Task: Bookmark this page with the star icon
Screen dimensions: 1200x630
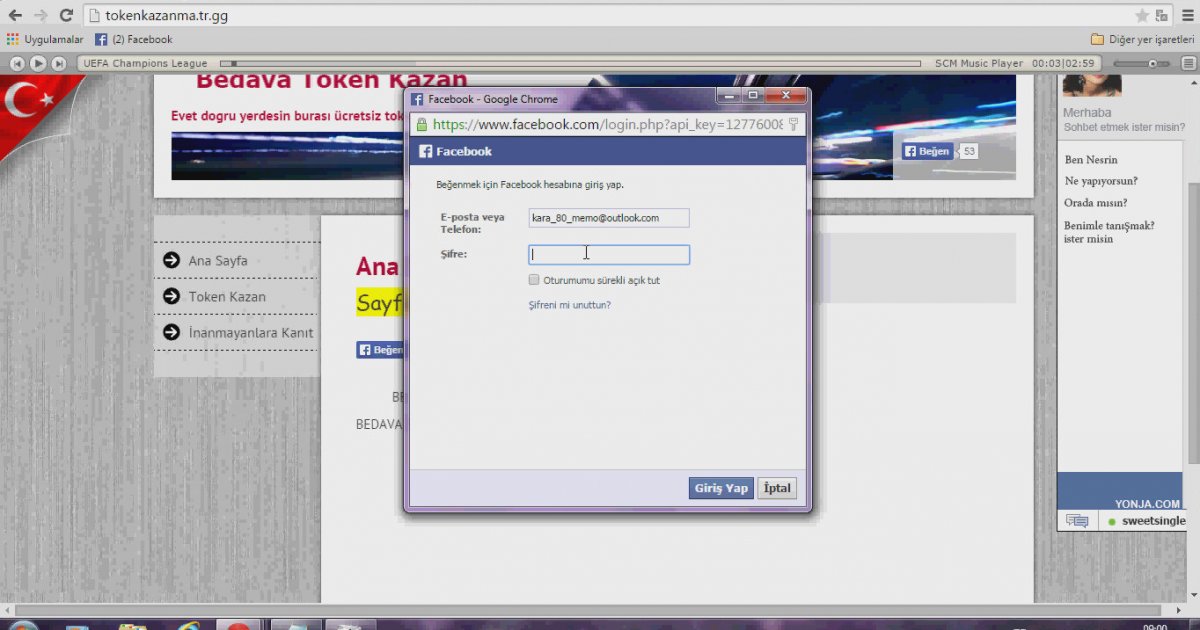Action: tap(1142, 16)
